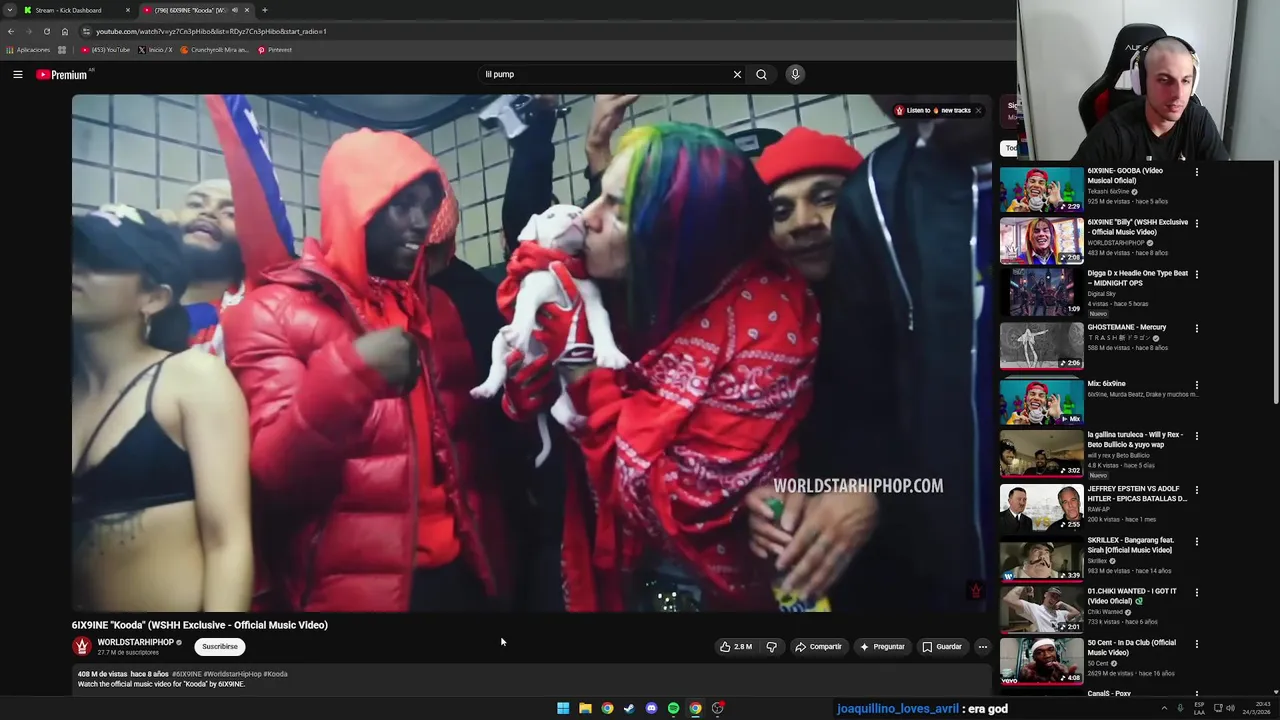The image size is (1280, 720).
Task: Open 6IX9INE 'Billy' video thumbnail
Action: 1041,240
